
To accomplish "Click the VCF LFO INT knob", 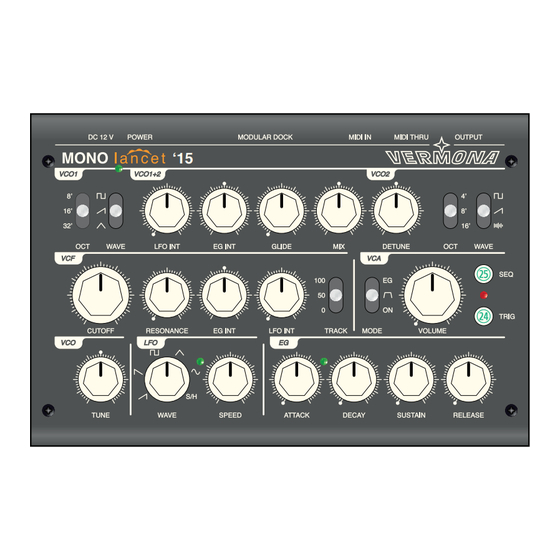I will coord(281,295).
